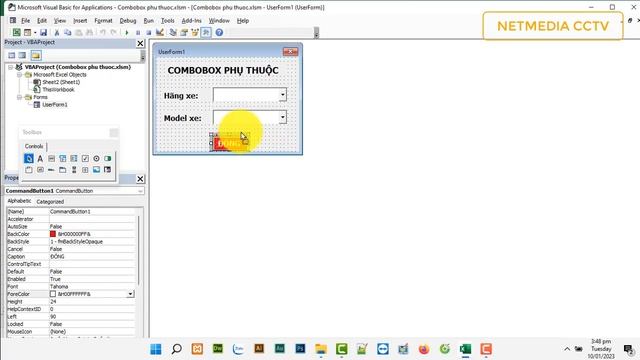This screenshot has height=360, width=640.
Task: Pick the Frame control in Toolbox
Action: point(29,169)
